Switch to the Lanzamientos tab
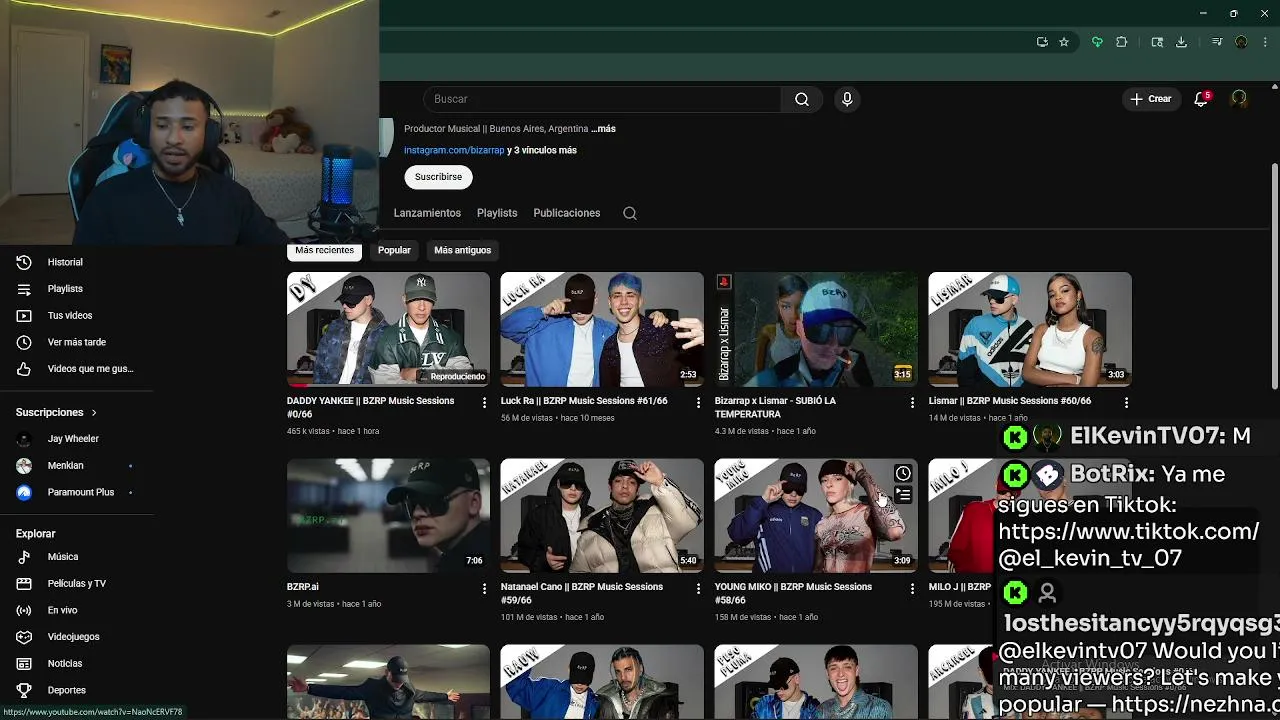Image resolution: width=1280 pixels, height=720 pixels. pyautogui.click(x=427, y=213)
